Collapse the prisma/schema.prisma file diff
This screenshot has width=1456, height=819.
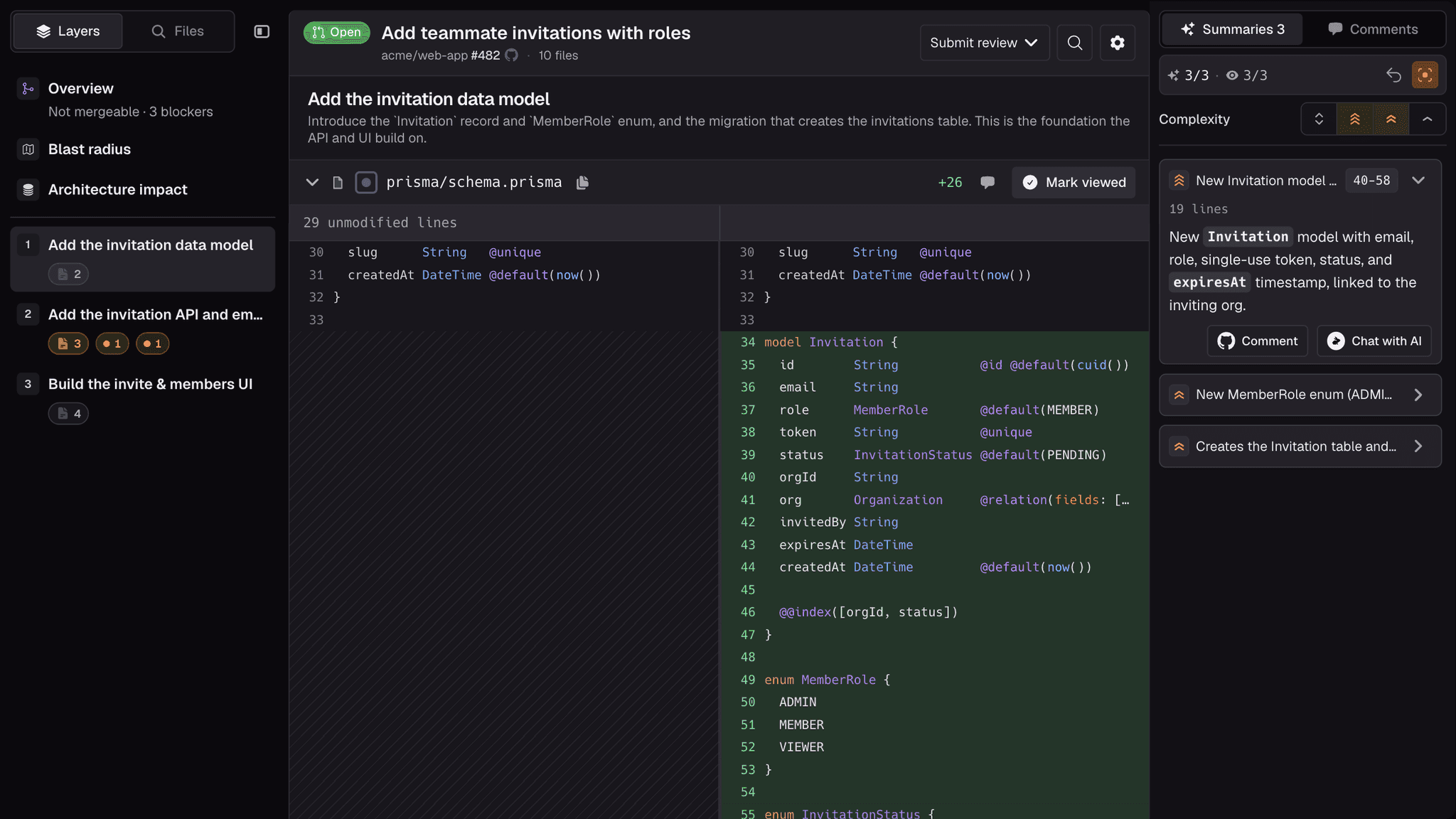(312, 183)
